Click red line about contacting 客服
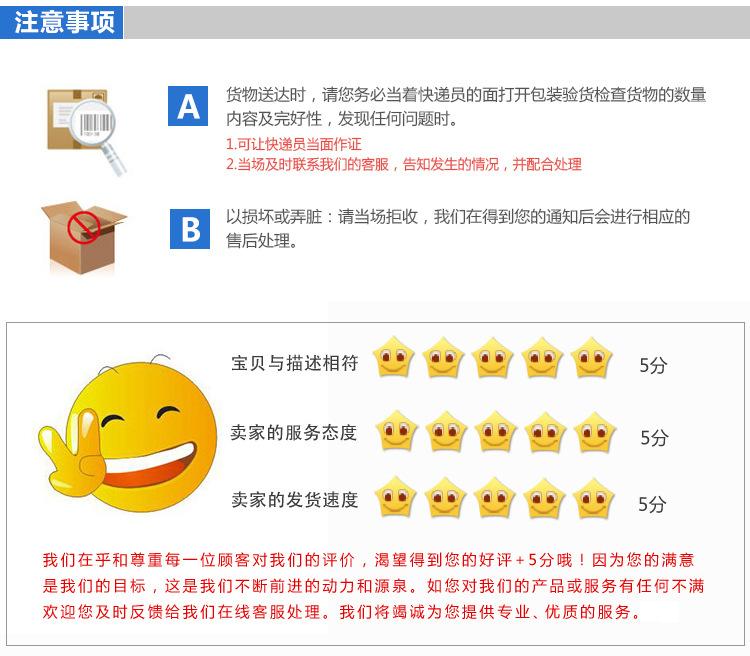 (404, 165)
